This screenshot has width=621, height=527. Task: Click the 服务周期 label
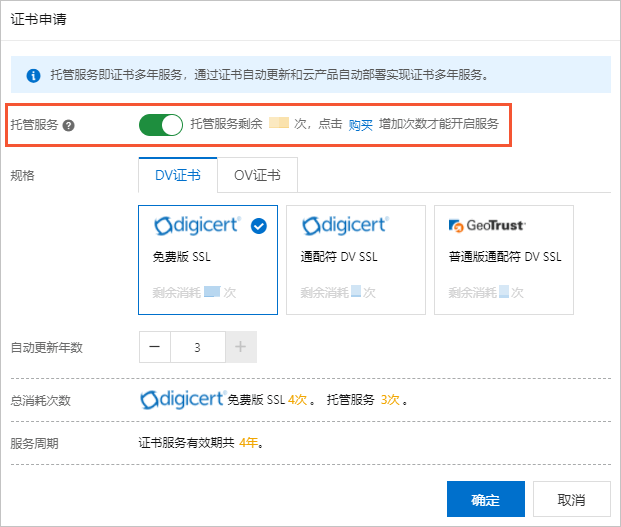click(34, 443)
